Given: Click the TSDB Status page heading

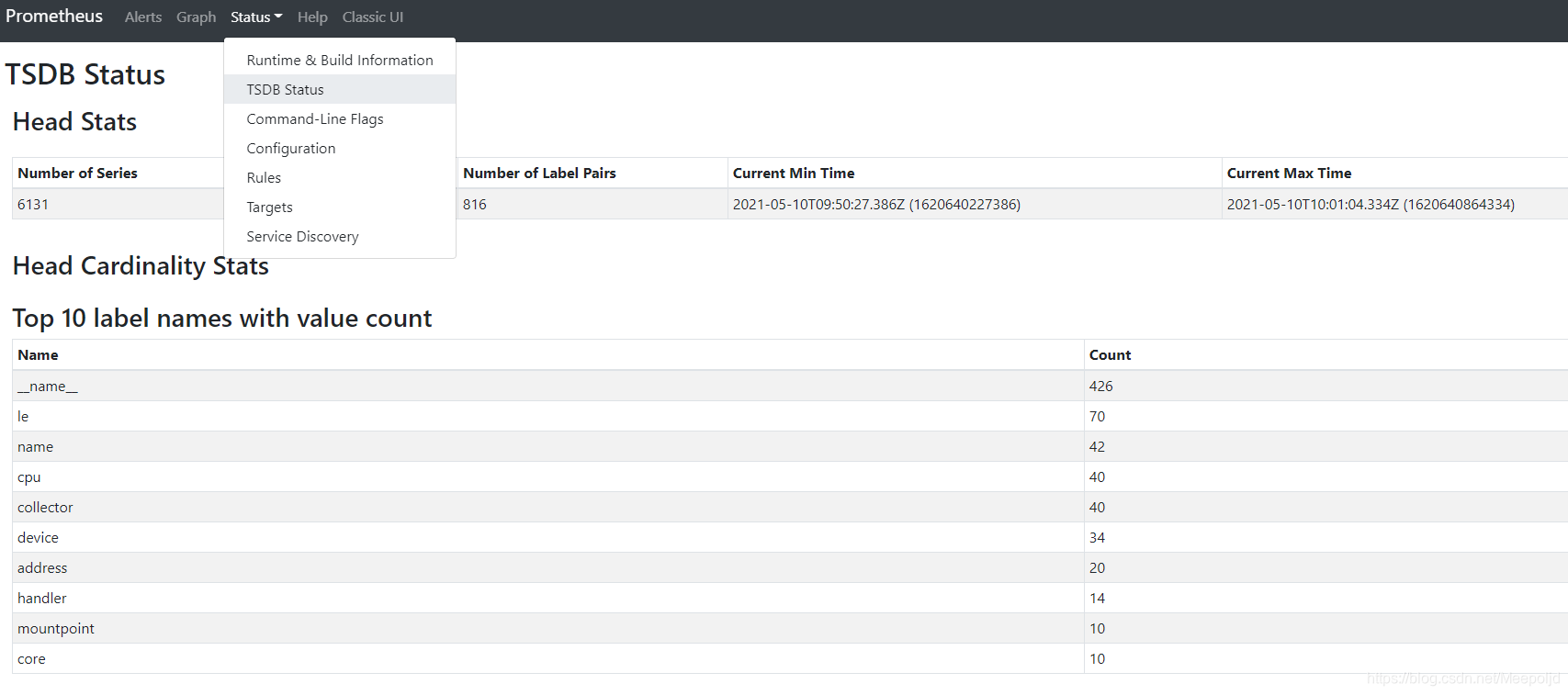Looking at the screenshot, I should point(85,74).
